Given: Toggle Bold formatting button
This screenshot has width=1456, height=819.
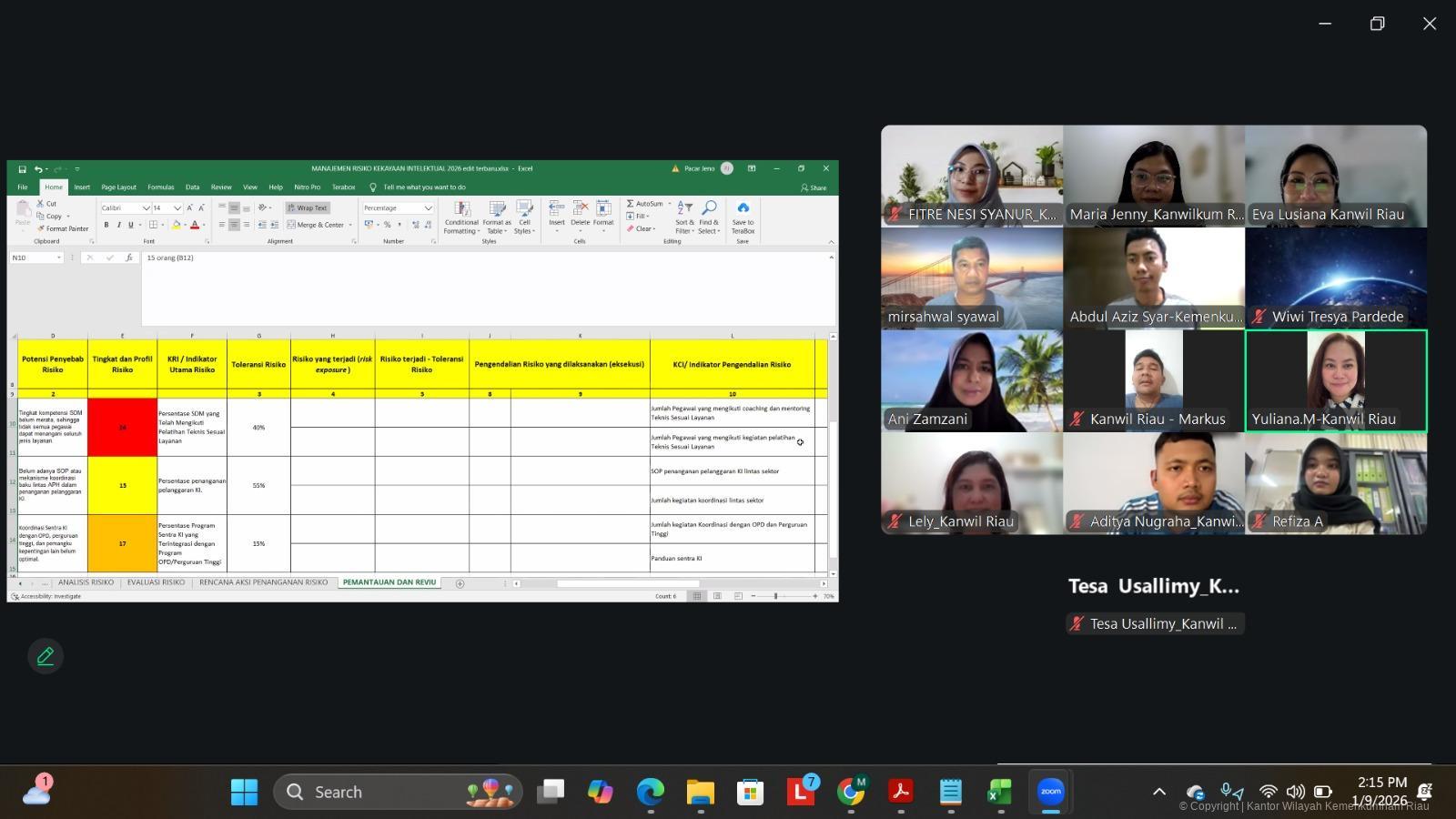Looking at the screenshot, I should [x=106, y=225].
